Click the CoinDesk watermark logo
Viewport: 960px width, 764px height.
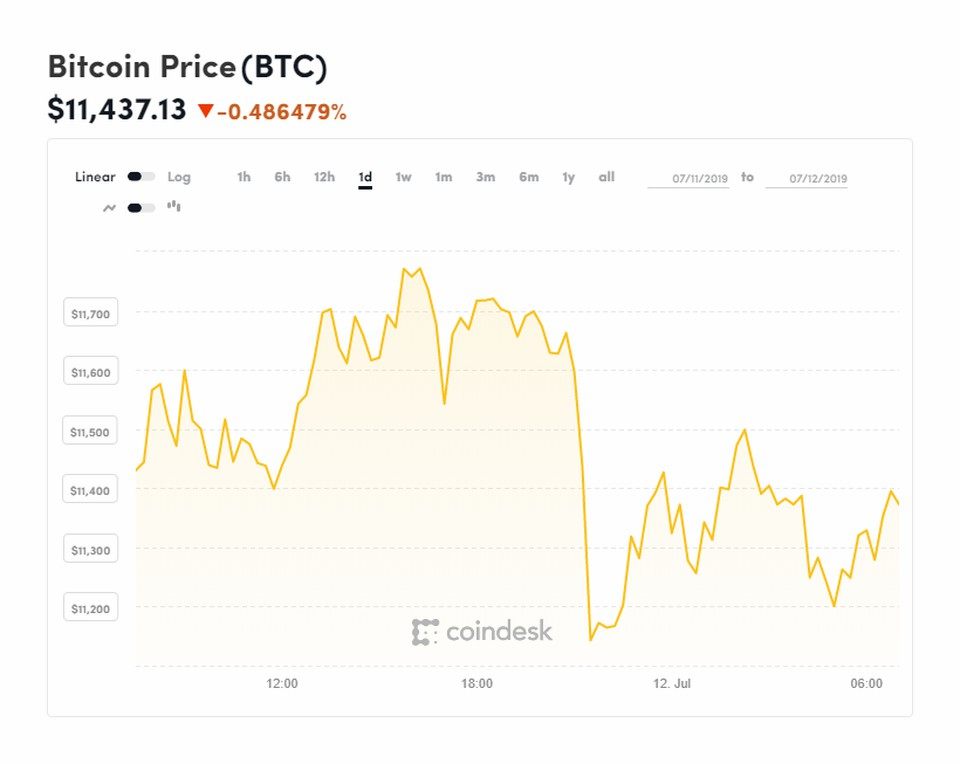481,632
